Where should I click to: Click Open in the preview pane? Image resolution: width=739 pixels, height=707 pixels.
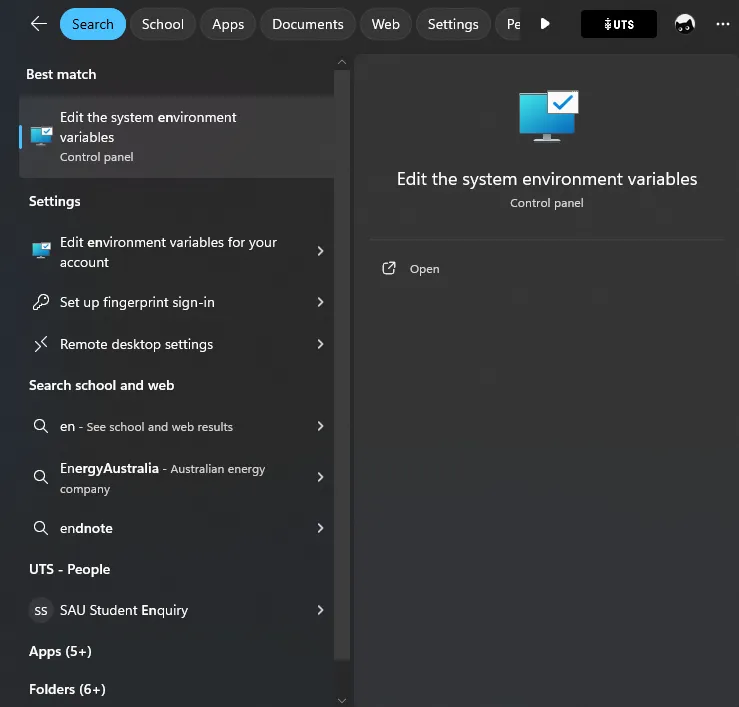tap(424, 269)
